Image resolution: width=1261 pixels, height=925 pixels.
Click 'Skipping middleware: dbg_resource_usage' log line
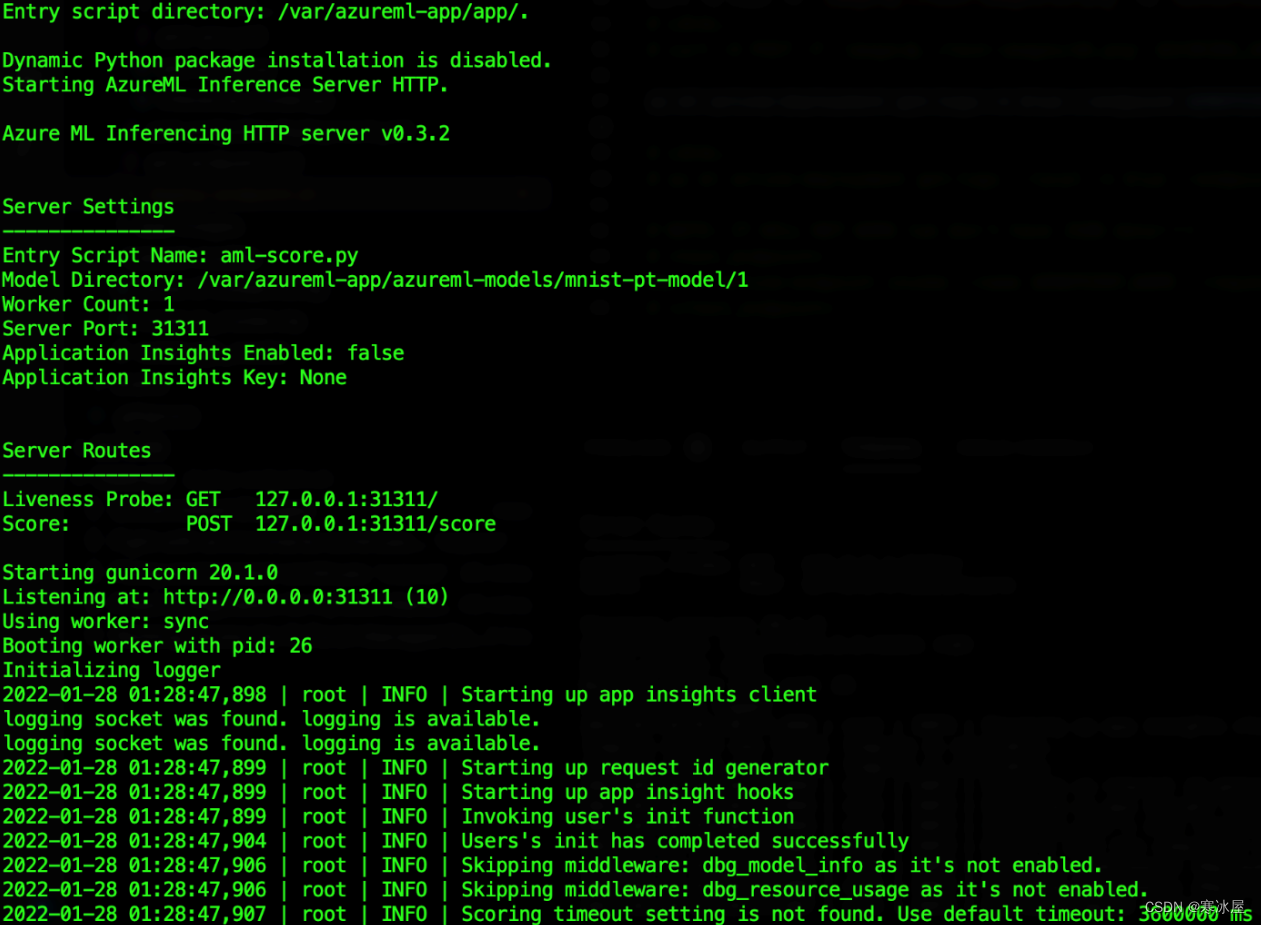point(575,890)
